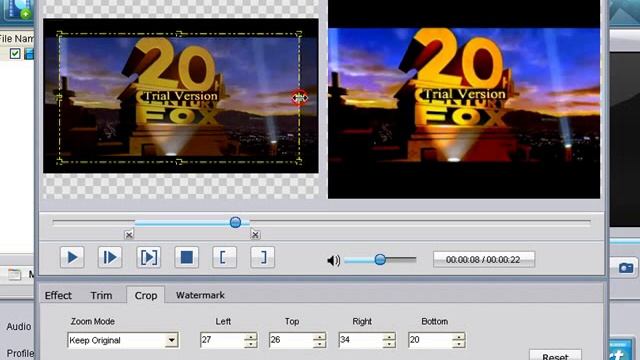Increase the Bottom crop value
640x360 pixels.
pyautogui.click(x=458, y=336)
